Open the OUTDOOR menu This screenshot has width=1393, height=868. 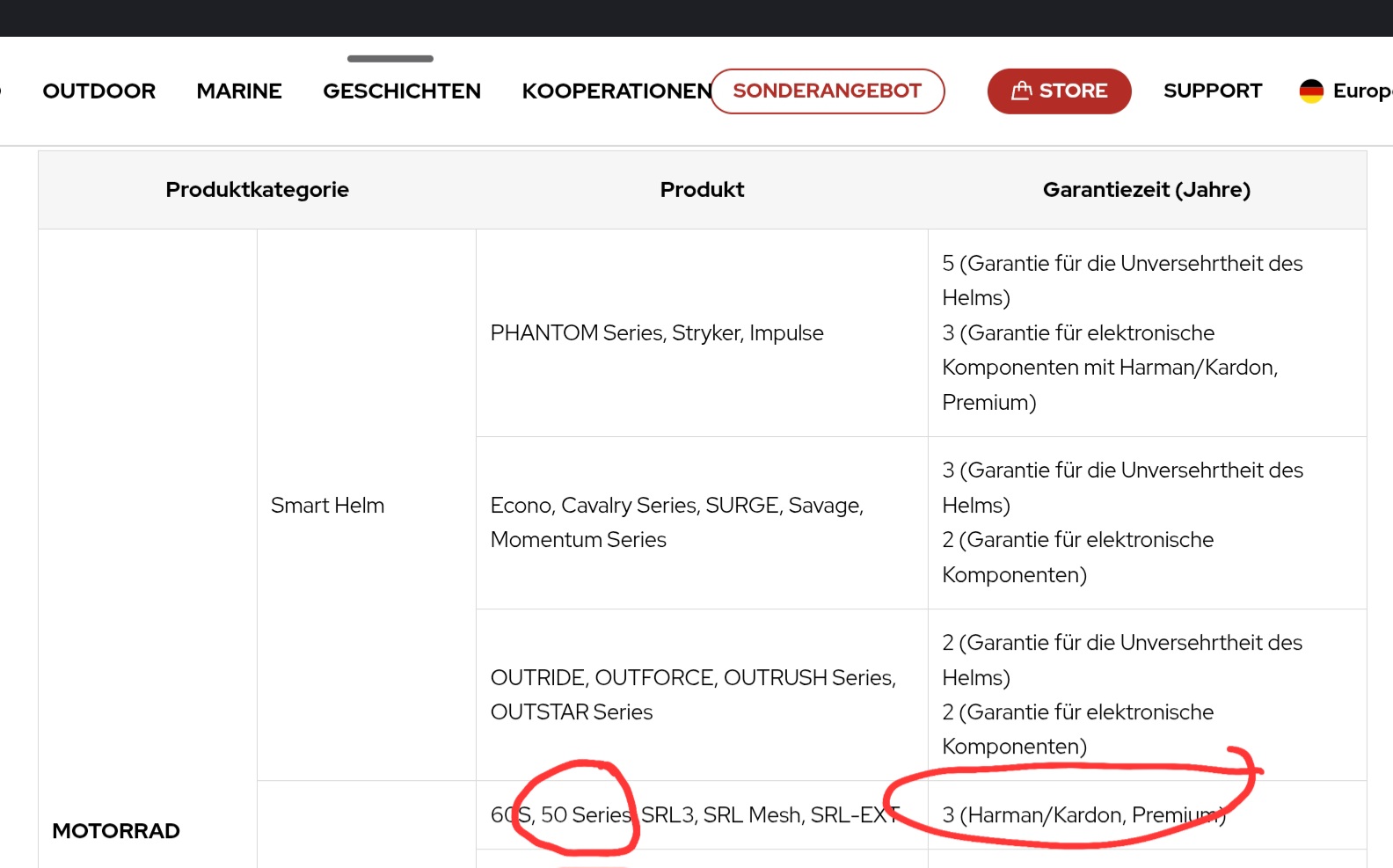point(98,91)
